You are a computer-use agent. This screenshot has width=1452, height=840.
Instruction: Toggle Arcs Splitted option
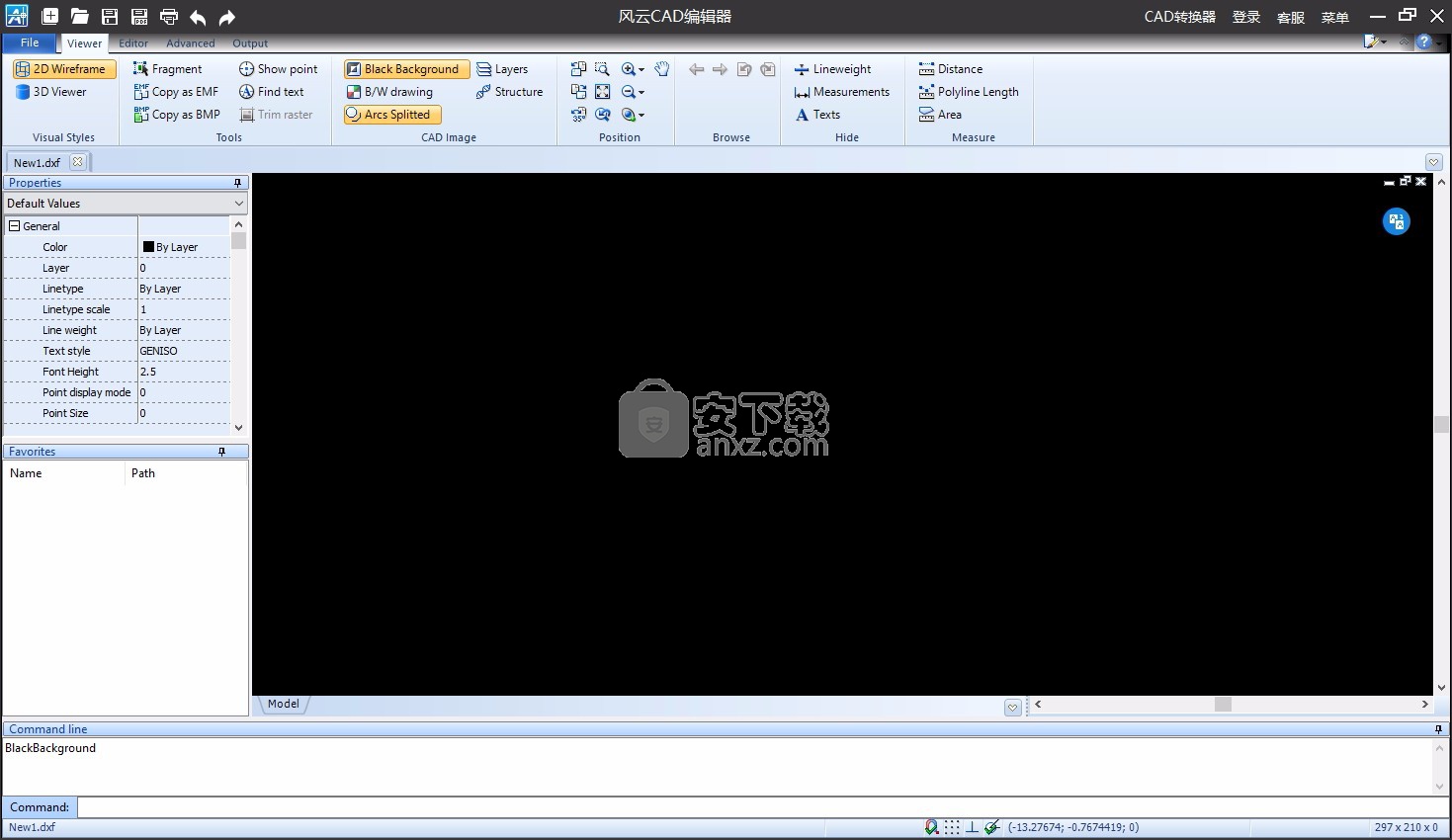click(391, 115)
